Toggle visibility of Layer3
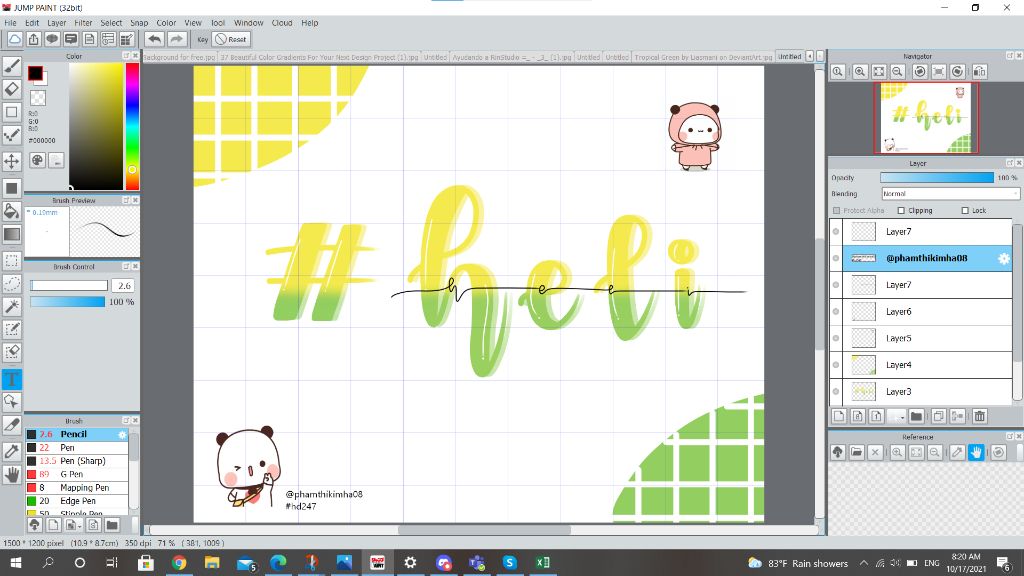 (836, 392)
